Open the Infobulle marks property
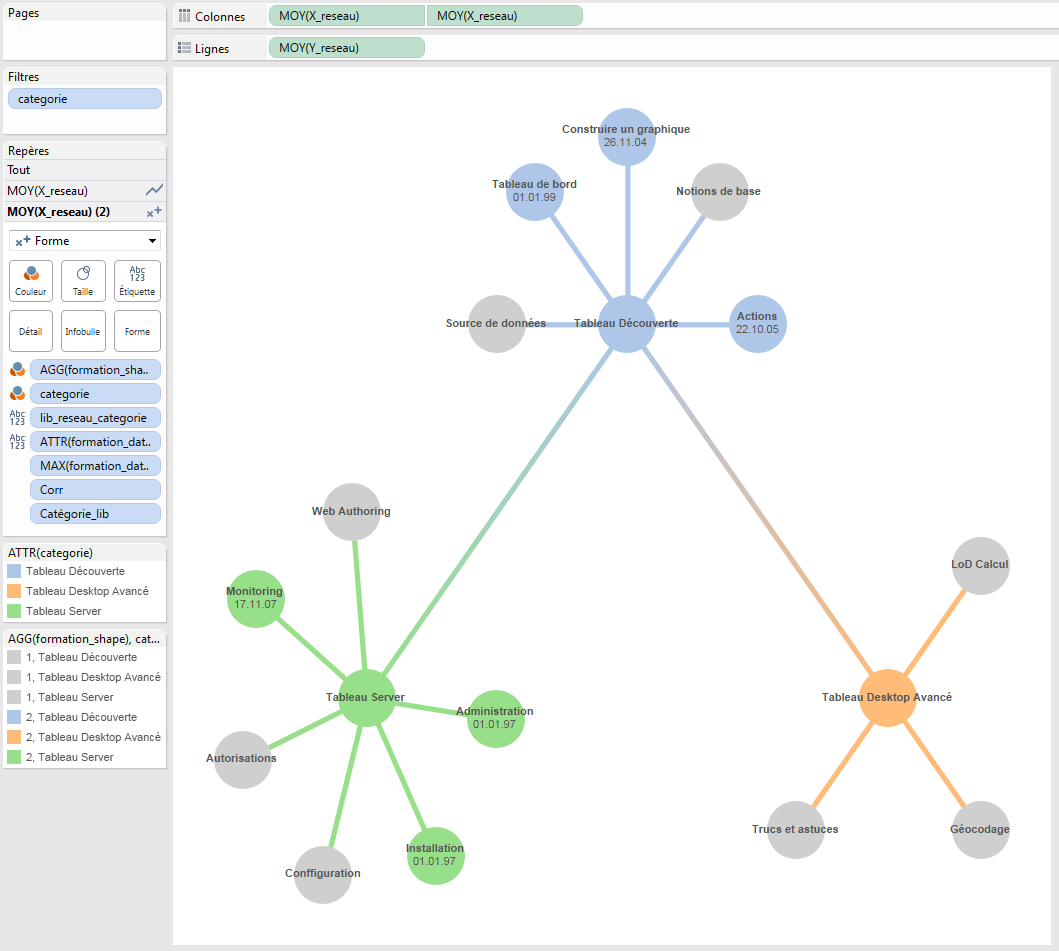The width and height of the screenshot is (1059, 951). tap(84, 331)
